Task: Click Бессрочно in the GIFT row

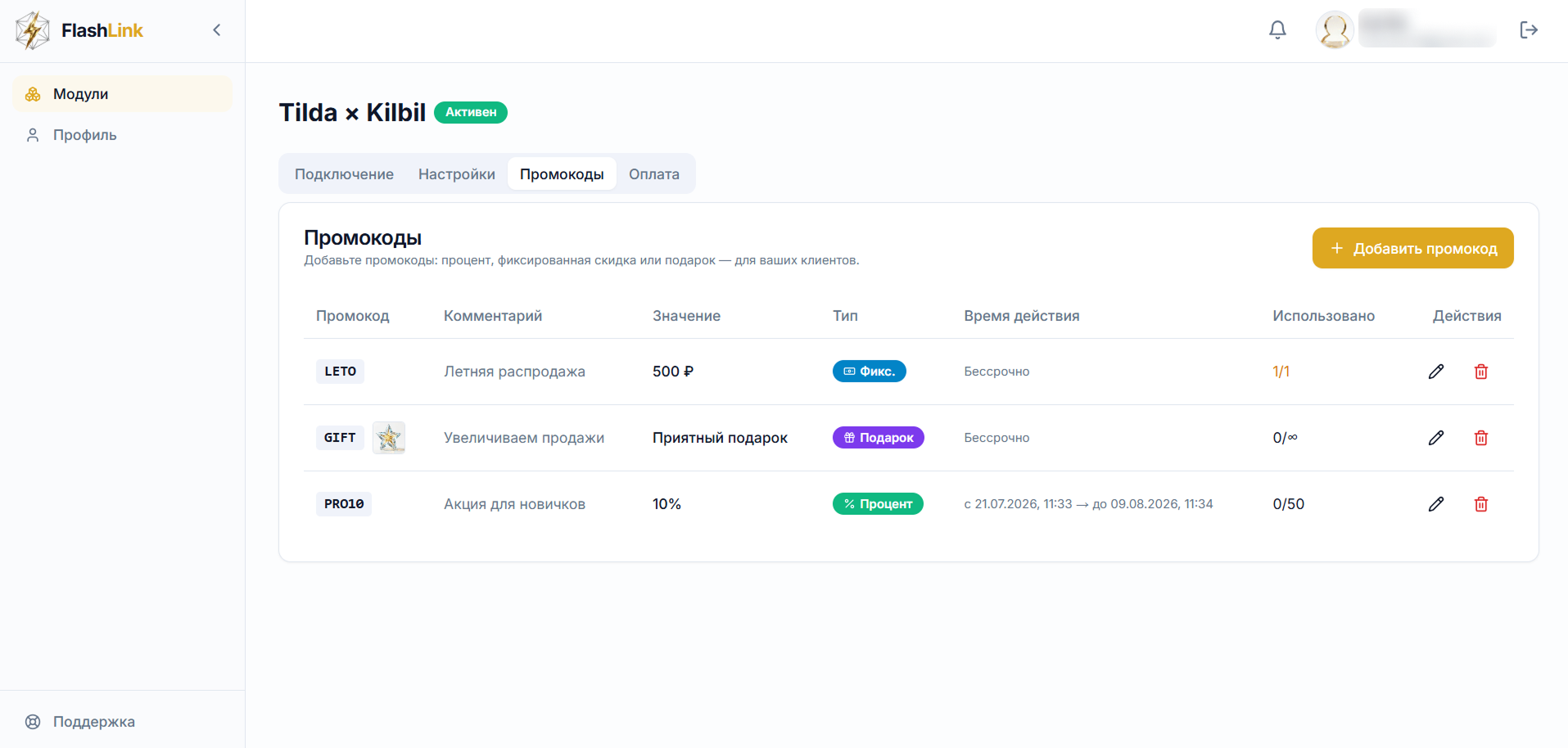Action: point(996,438)
